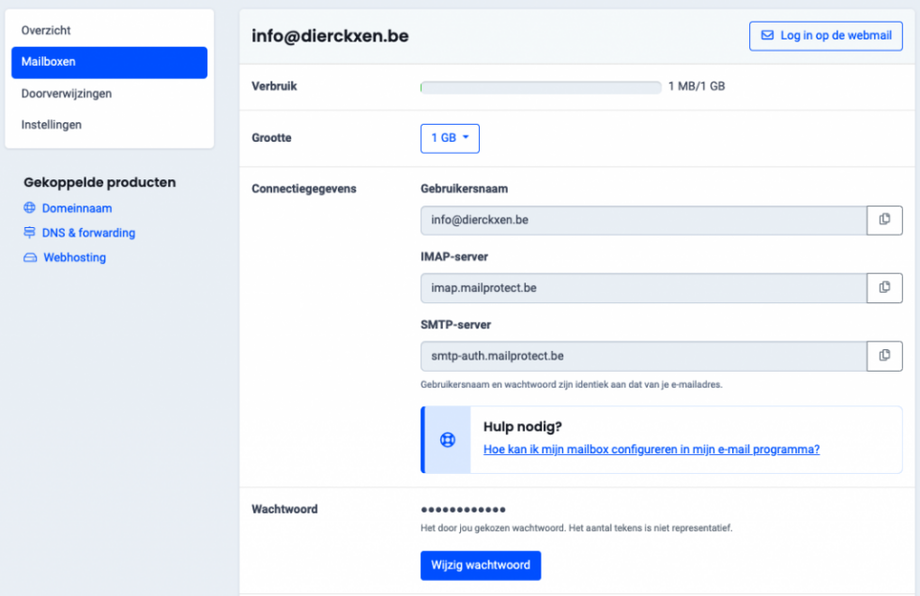Open the Grootte 1 GB dropdown
920x596 pixels.
(x=450, y=138)
